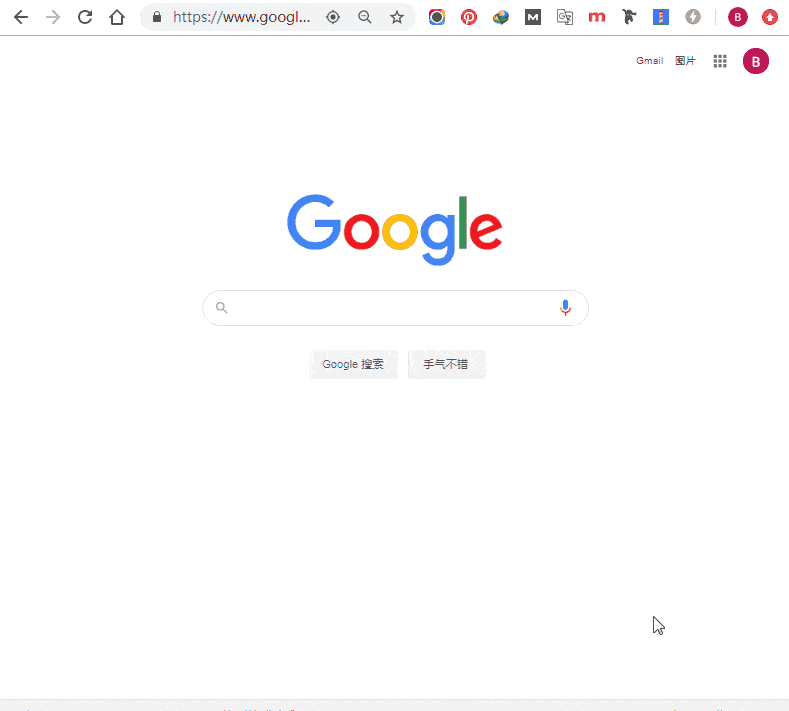The image size is (789, 711).
Task: Go back using the browser back arrow
Action: (21, 17)
